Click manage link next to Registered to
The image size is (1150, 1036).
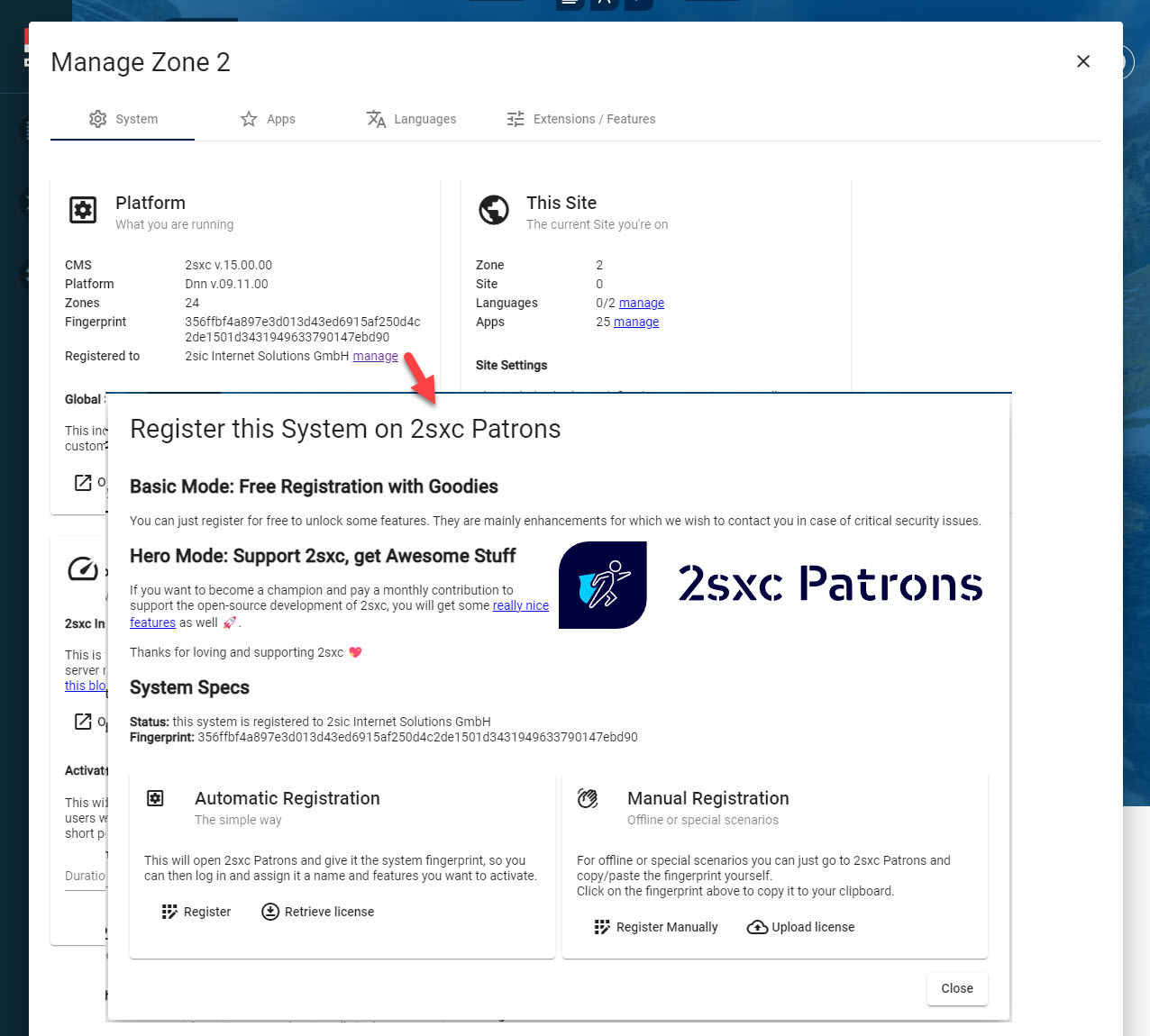click(x=375, y=356)
